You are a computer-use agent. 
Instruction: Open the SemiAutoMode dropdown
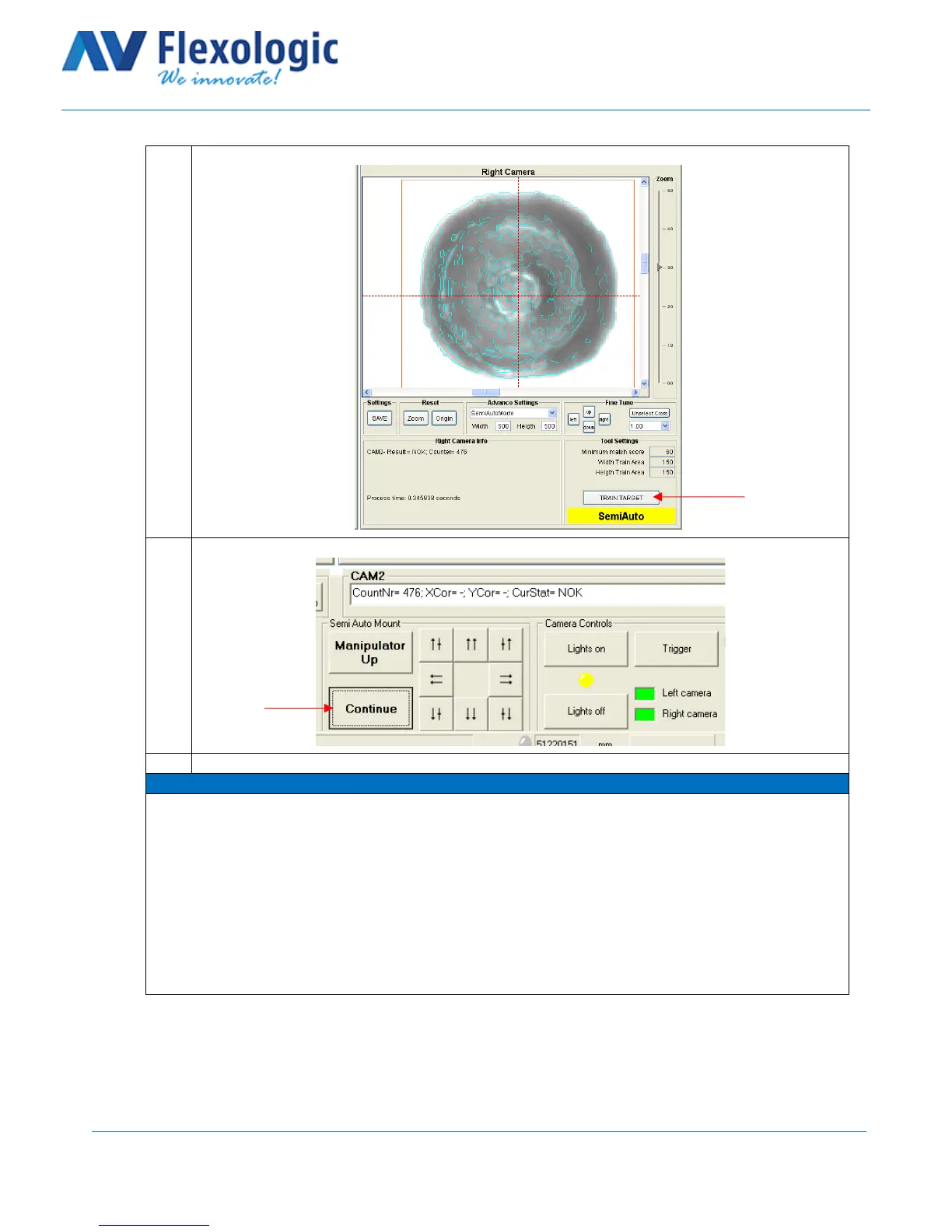(552, 413)
